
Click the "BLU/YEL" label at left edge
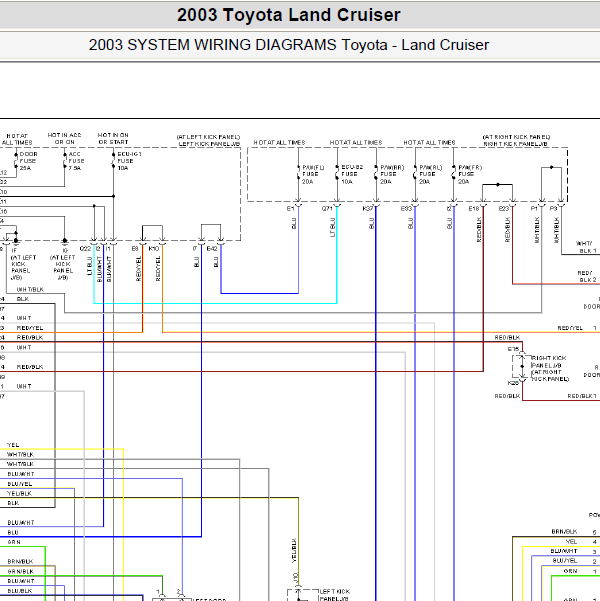click(x=20, y=484)
